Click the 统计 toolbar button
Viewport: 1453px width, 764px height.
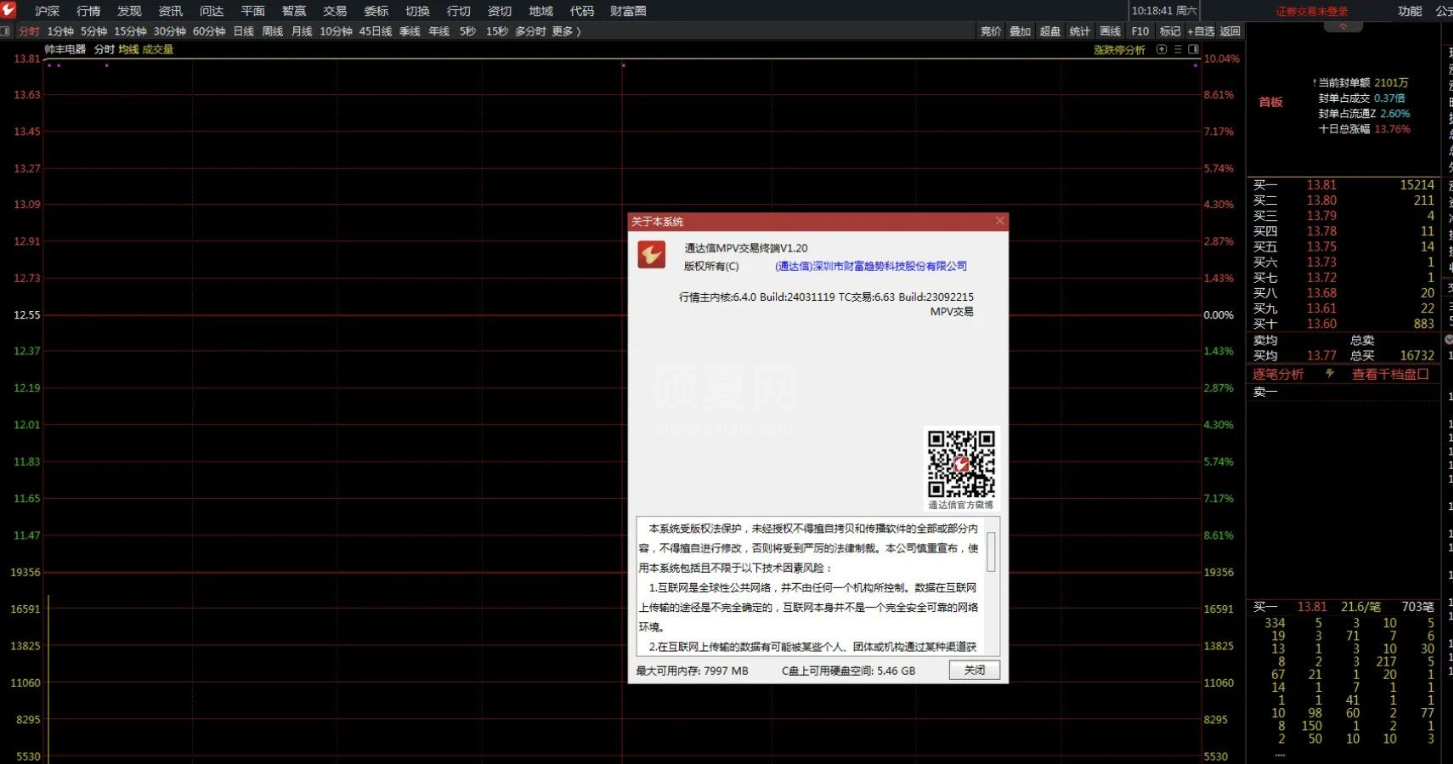1080,31
